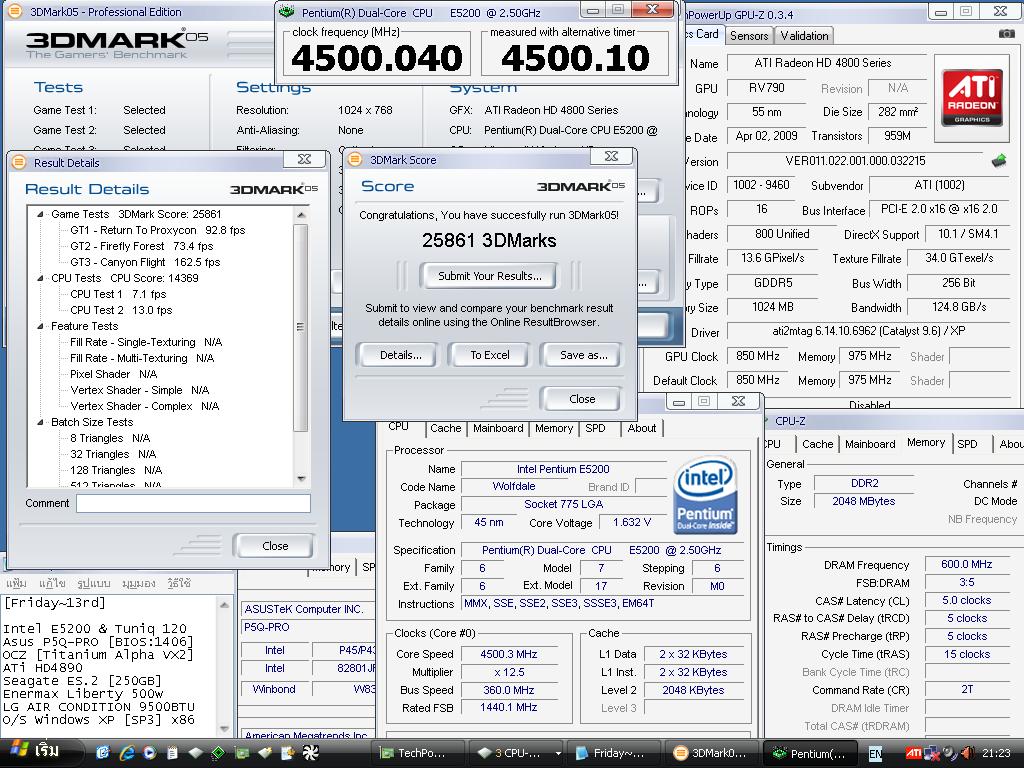The width and height of the screenshot is (1024, 768).
Task: Open Cache tab in front CPU-Z window
Action: (x=445, y=428)
